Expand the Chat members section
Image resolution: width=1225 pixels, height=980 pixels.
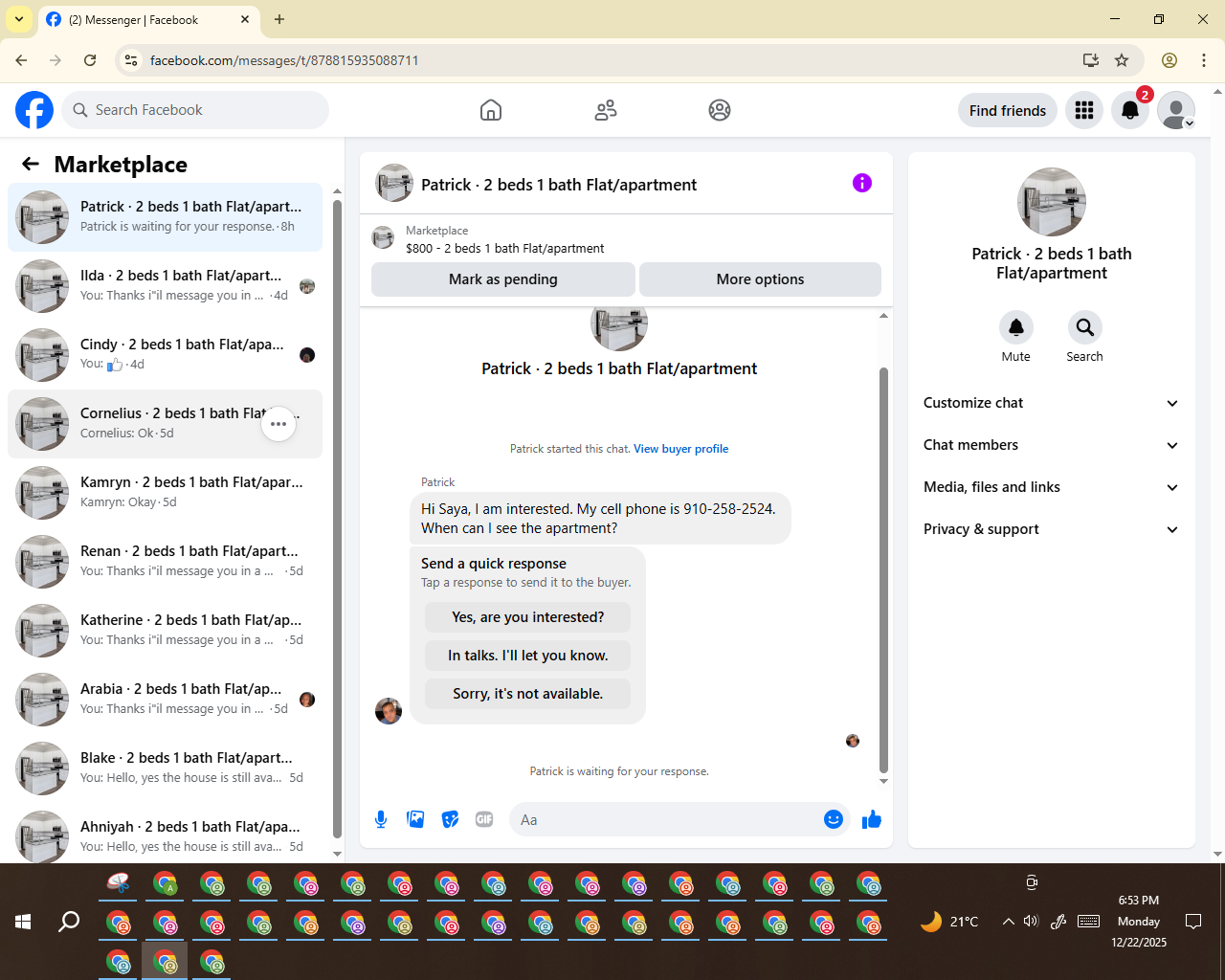click(x=1051, y=445)
